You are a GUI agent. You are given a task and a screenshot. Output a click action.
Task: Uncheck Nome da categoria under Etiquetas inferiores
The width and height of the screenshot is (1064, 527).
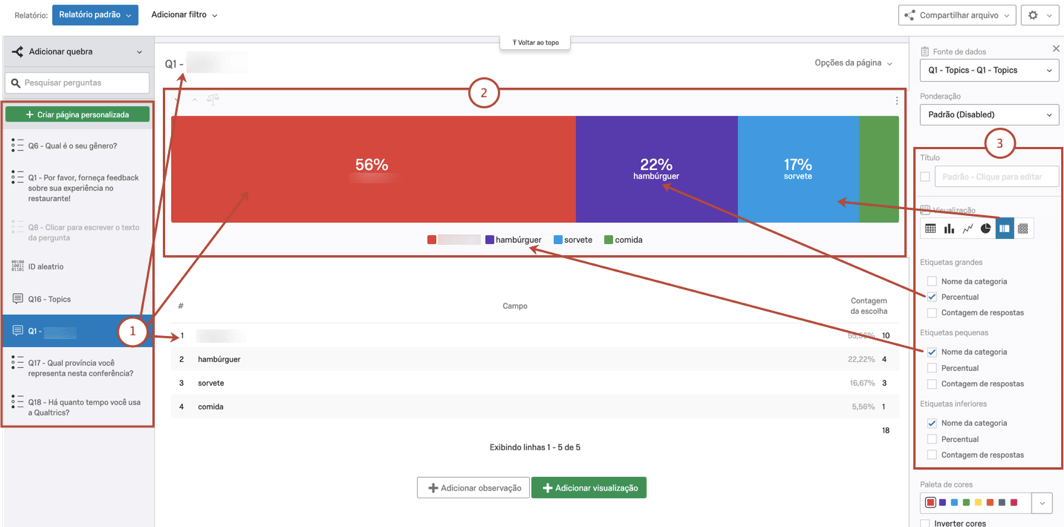coord(932,423)
